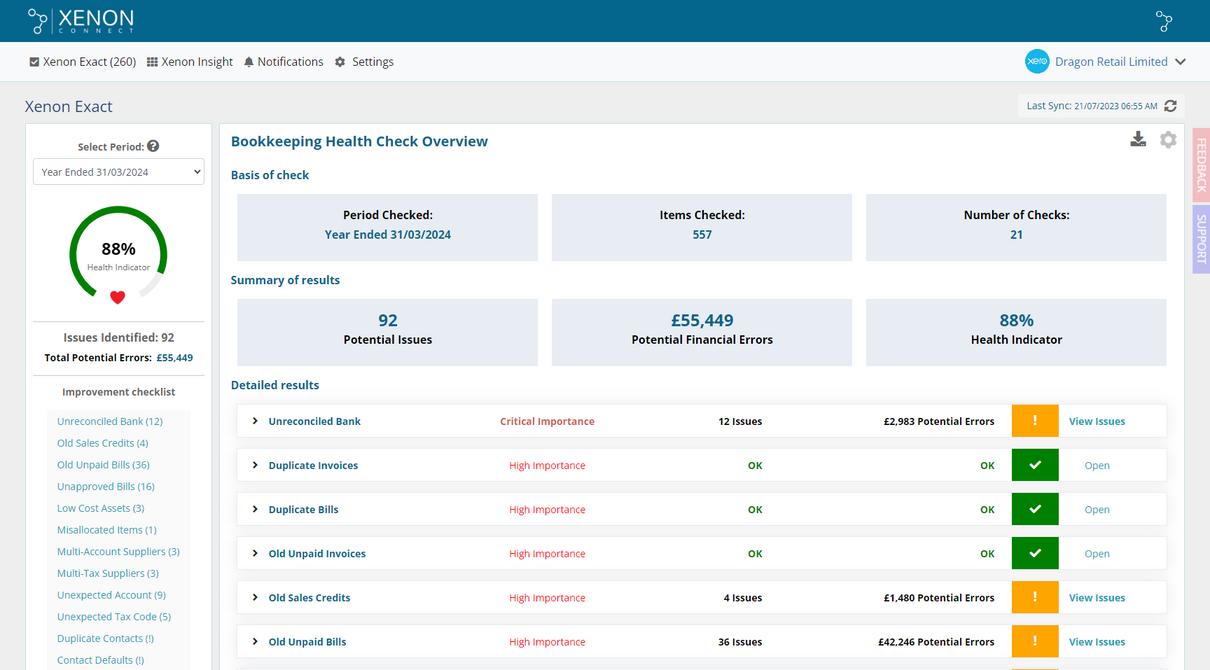Open health check settings gear icon
The width and height of the screenshot is (1210, 670).
[1168, 140]
